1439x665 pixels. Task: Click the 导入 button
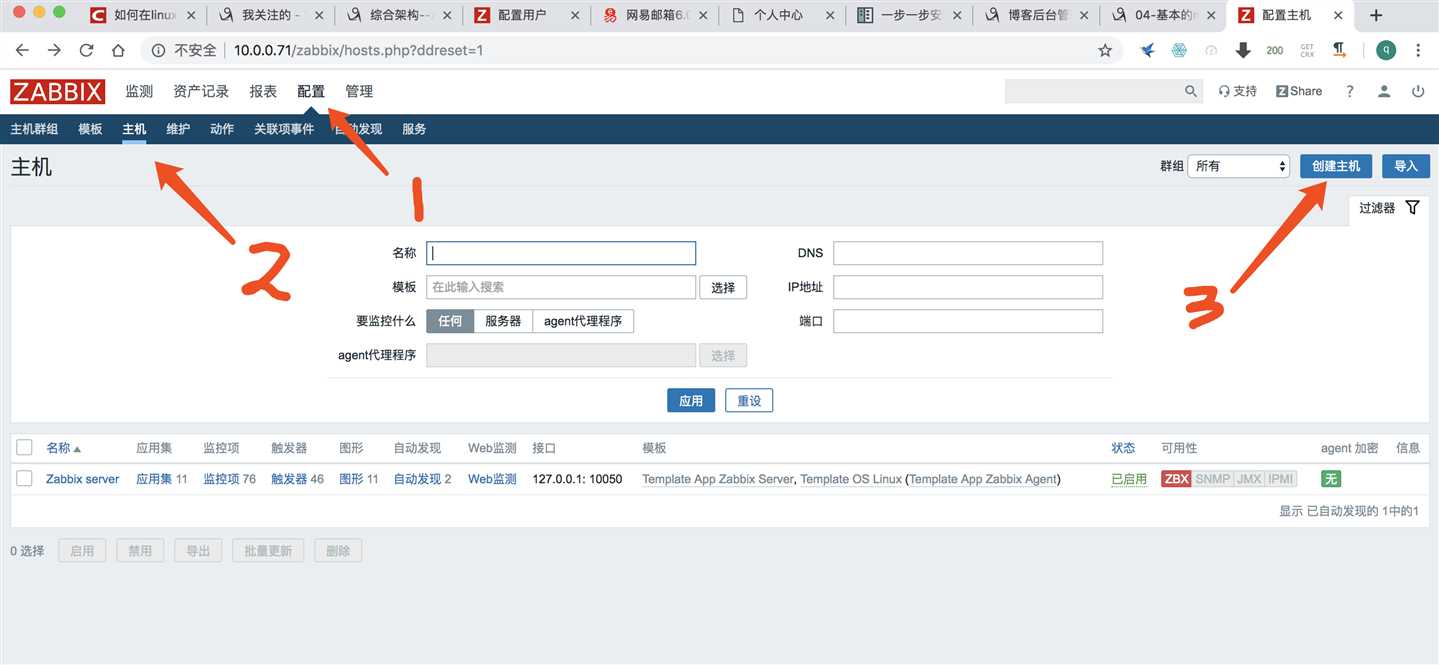(1406, 166)
